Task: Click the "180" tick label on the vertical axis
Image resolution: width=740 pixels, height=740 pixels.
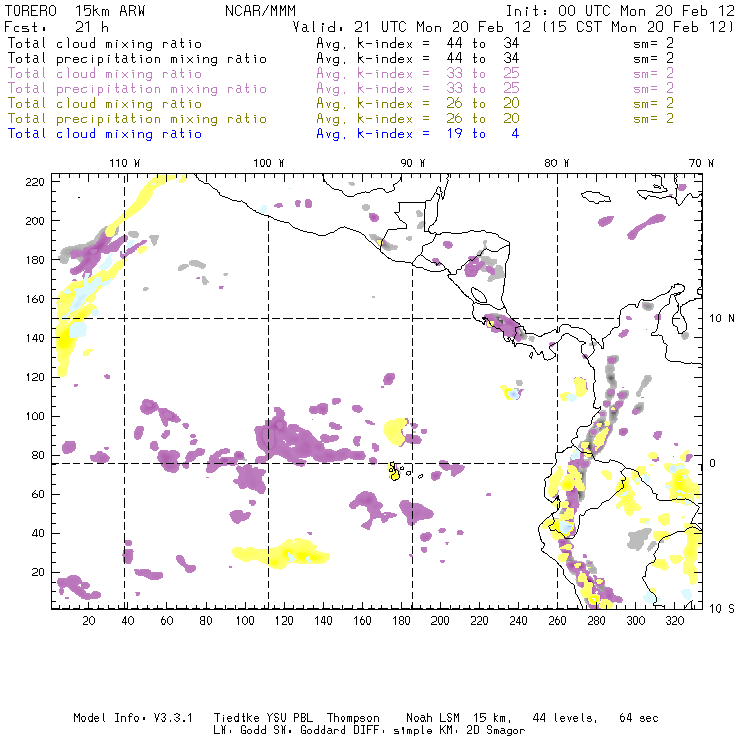Action: [x=35, y=260]
